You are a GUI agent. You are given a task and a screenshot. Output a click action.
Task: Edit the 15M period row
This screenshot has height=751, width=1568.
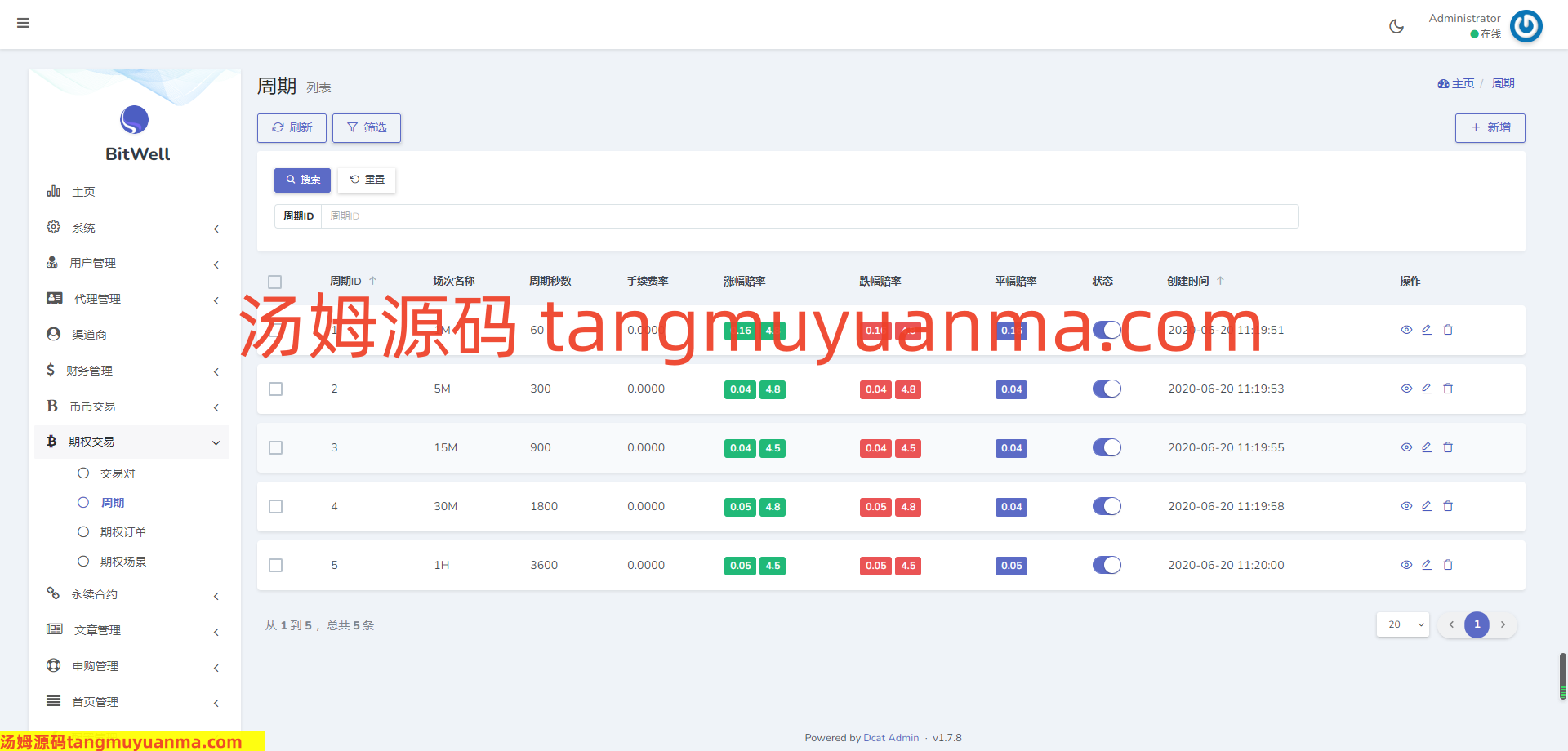(x=1427, y=447)
